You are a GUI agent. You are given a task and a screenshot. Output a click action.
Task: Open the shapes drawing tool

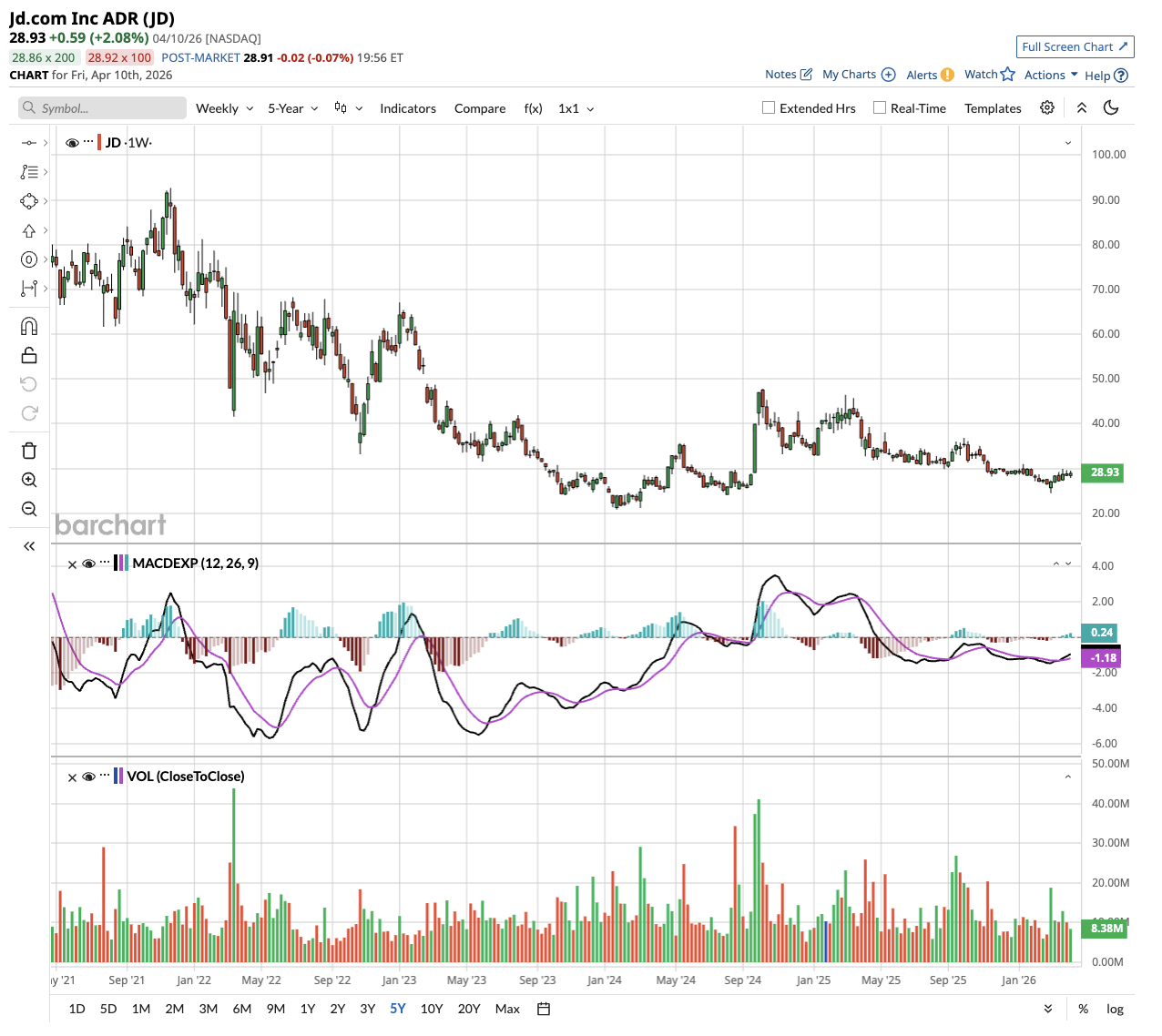(29, 201)
